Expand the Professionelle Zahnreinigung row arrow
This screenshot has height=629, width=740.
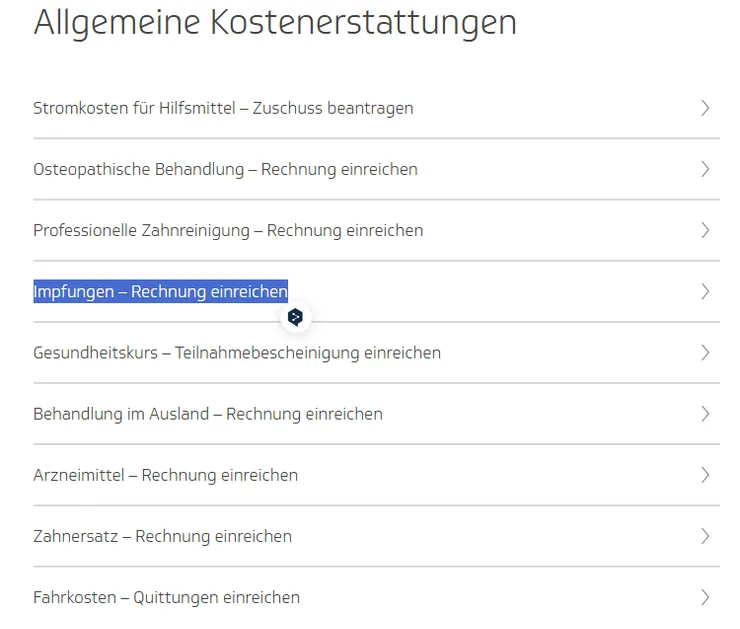pos(705,230)
